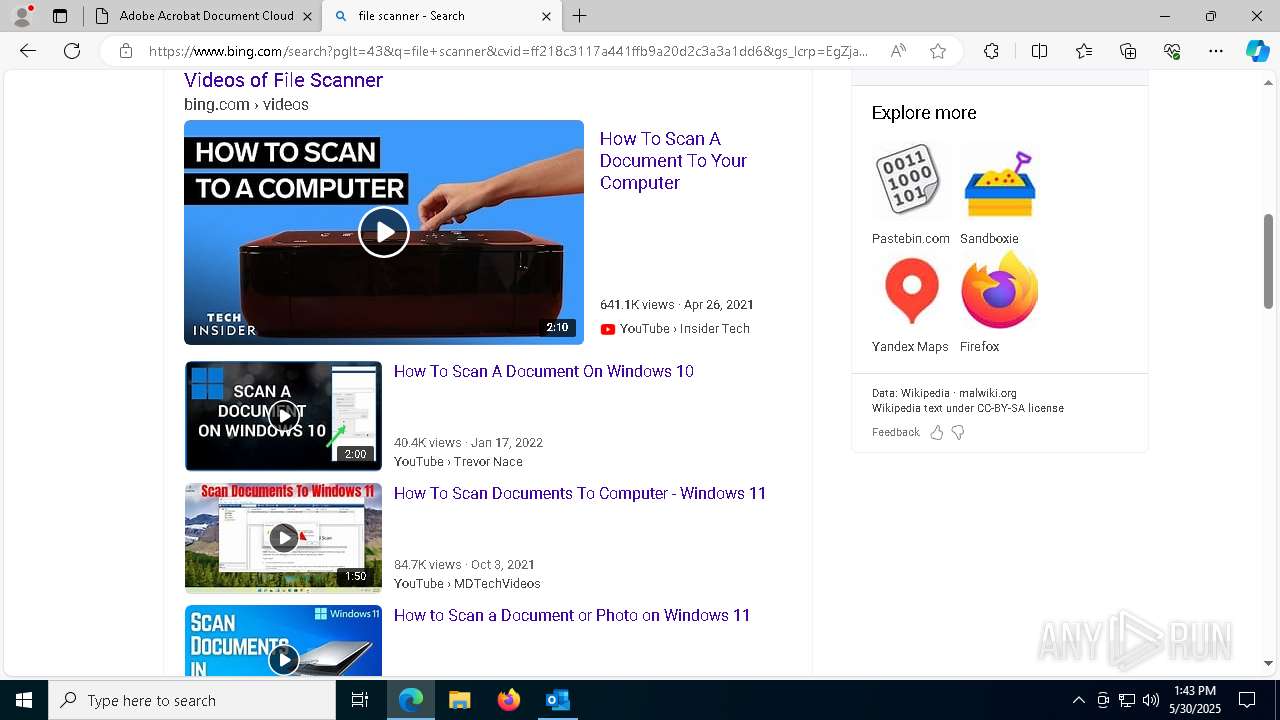
Task: Open the network status tray icon
Action: [1127, 700]
